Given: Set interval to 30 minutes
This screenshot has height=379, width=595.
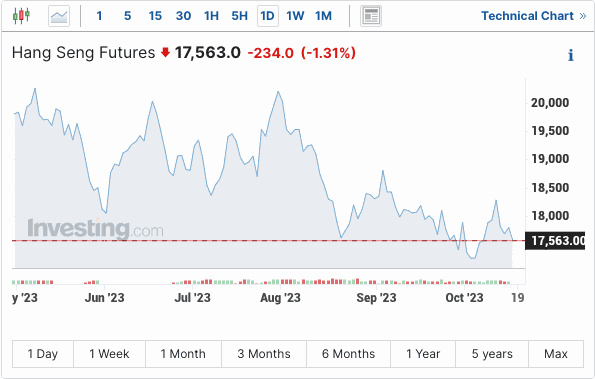Looking at the screenshot, I should [x=183, y=16].
